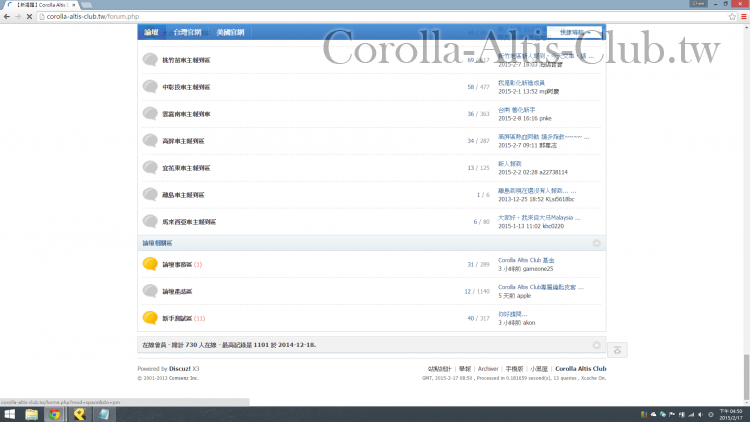This screenshot has width=750, height=422.
Task: Open the 桃竹苗車主報到區 forum
Action: pos(186,60)
